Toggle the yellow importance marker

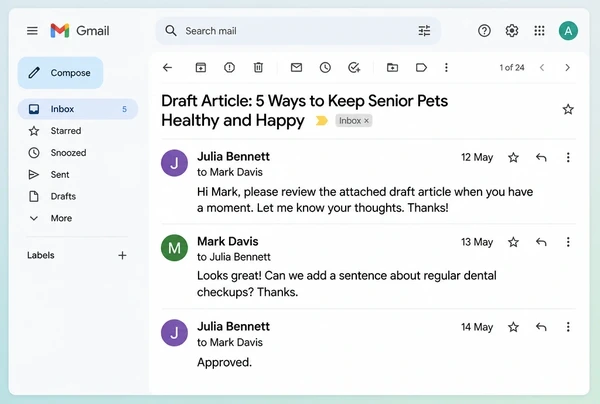click(x=321, y=121)
